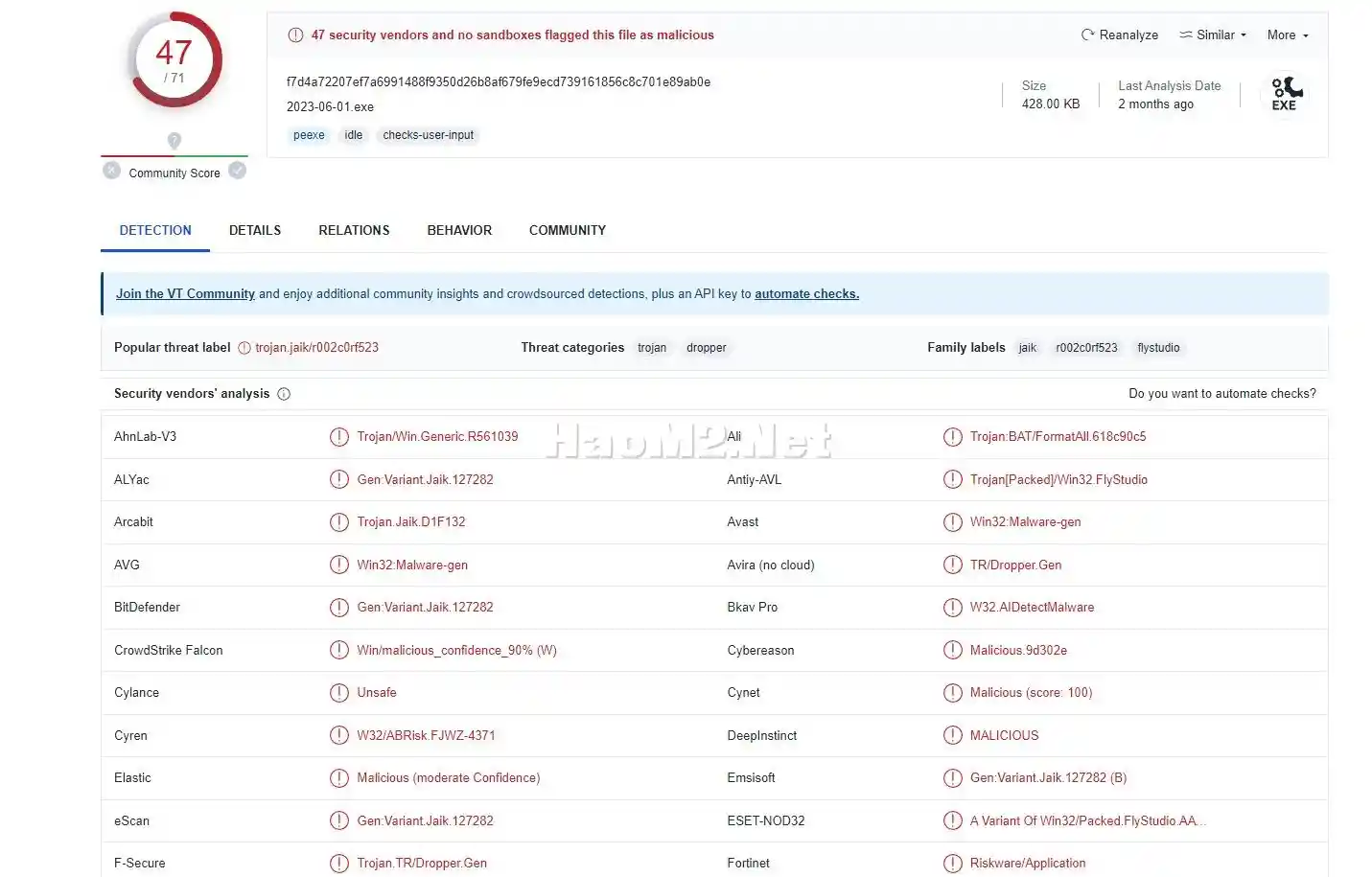The image size is (1372, 877).
Task: Click the r002c0rf523 family label
Action: (1087, 348)
